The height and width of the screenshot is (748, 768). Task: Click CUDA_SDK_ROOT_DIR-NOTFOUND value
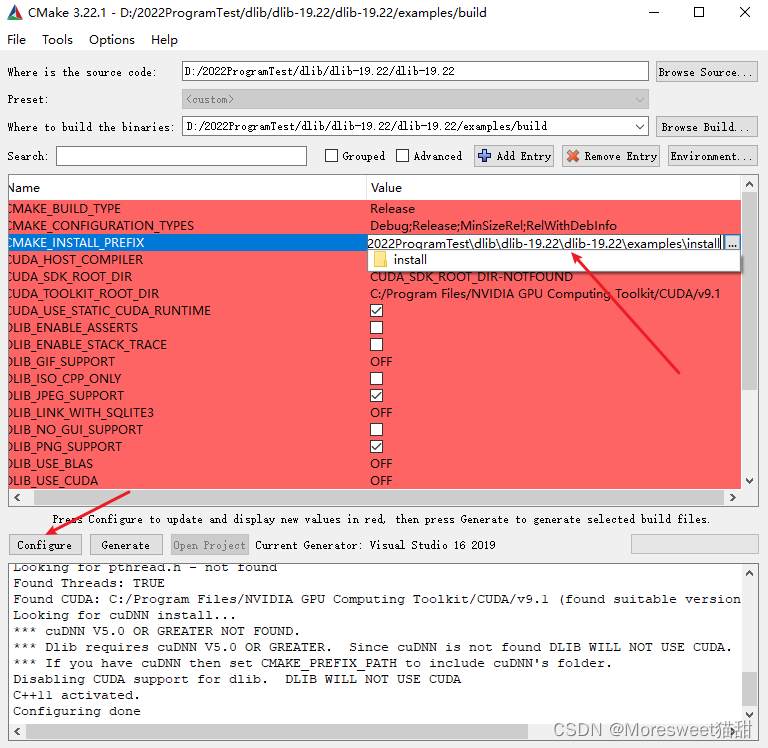coord(471,277)
